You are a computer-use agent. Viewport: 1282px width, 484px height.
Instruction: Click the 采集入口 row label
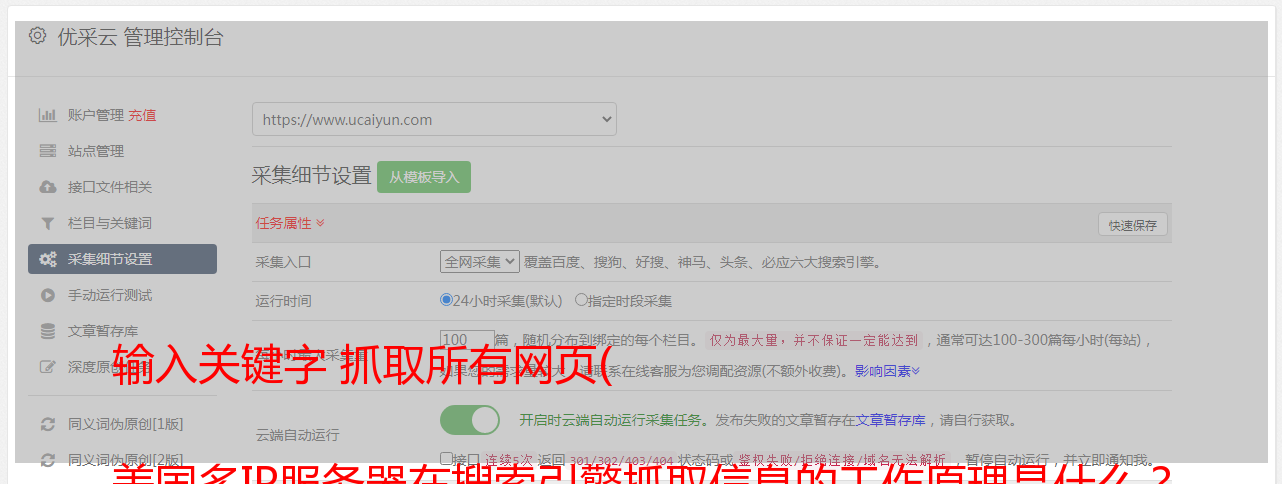(x=284, y=262)
